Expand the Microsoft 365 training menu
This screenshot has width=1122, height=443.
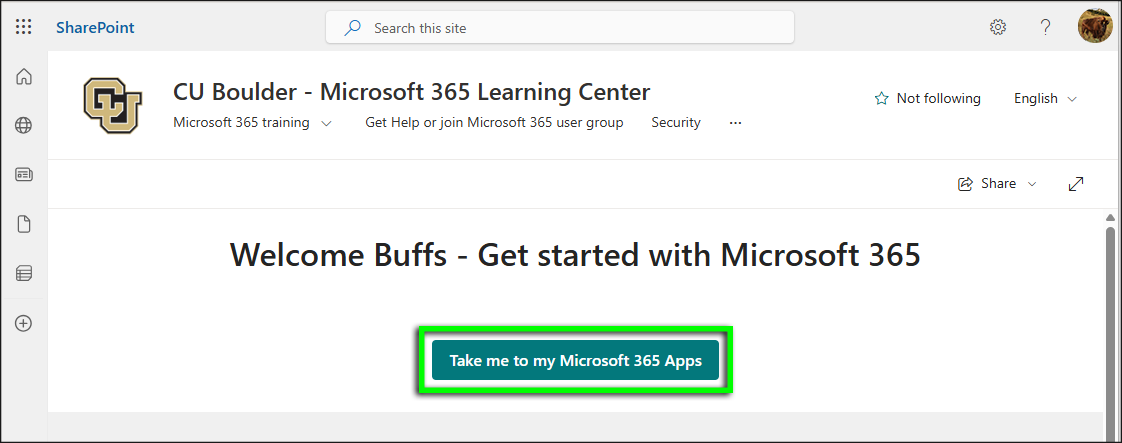253,123
